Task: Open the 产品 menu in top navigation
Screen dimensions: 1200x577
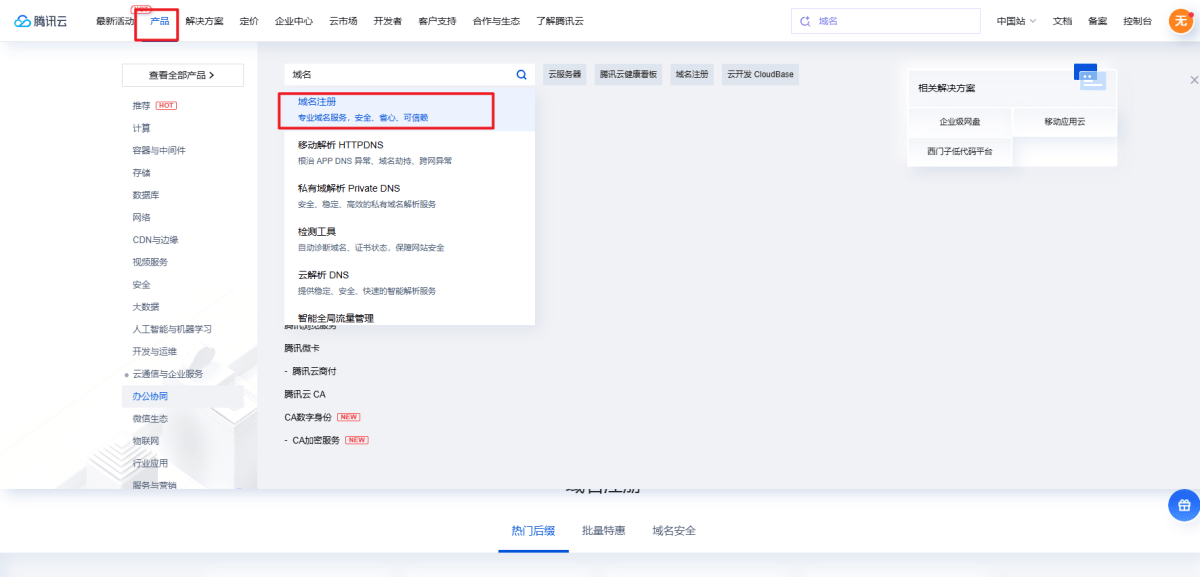Action: 158,21
